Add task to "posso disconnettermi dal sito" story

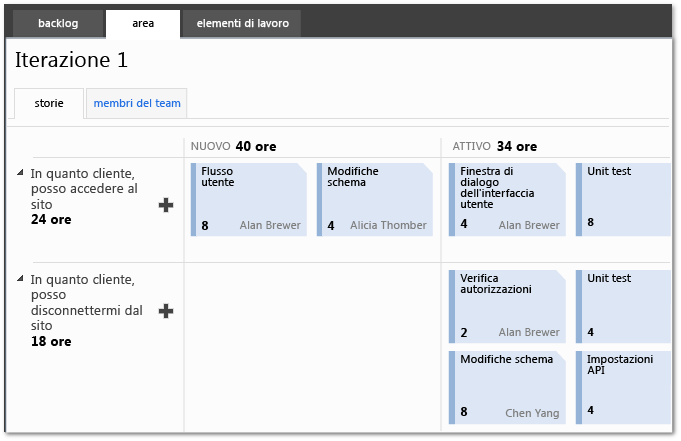[x=166, y=312]
